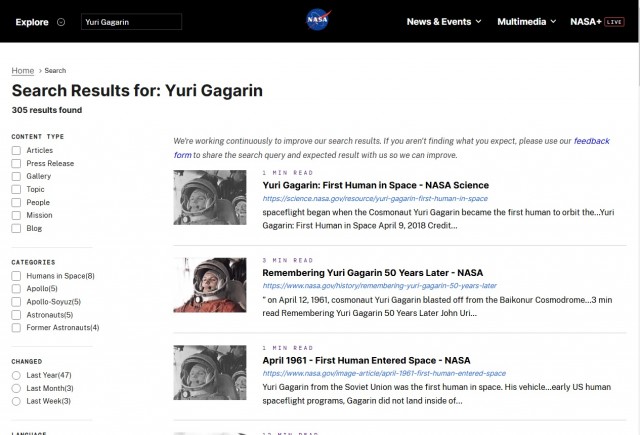Select Last Week(3) radio button
This screenshot has height=435, width=640.
tap(16, 402)
